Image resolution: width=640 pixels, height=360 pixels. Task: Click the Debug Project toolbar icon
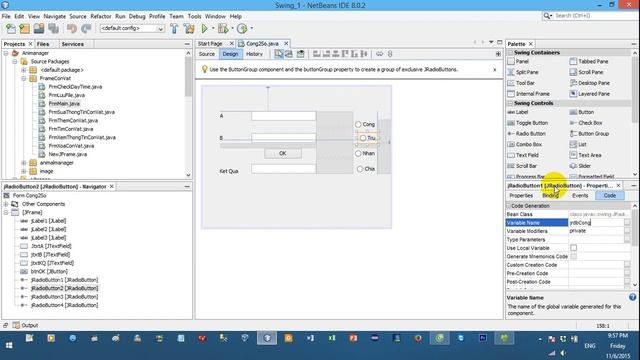click(223, 29)
